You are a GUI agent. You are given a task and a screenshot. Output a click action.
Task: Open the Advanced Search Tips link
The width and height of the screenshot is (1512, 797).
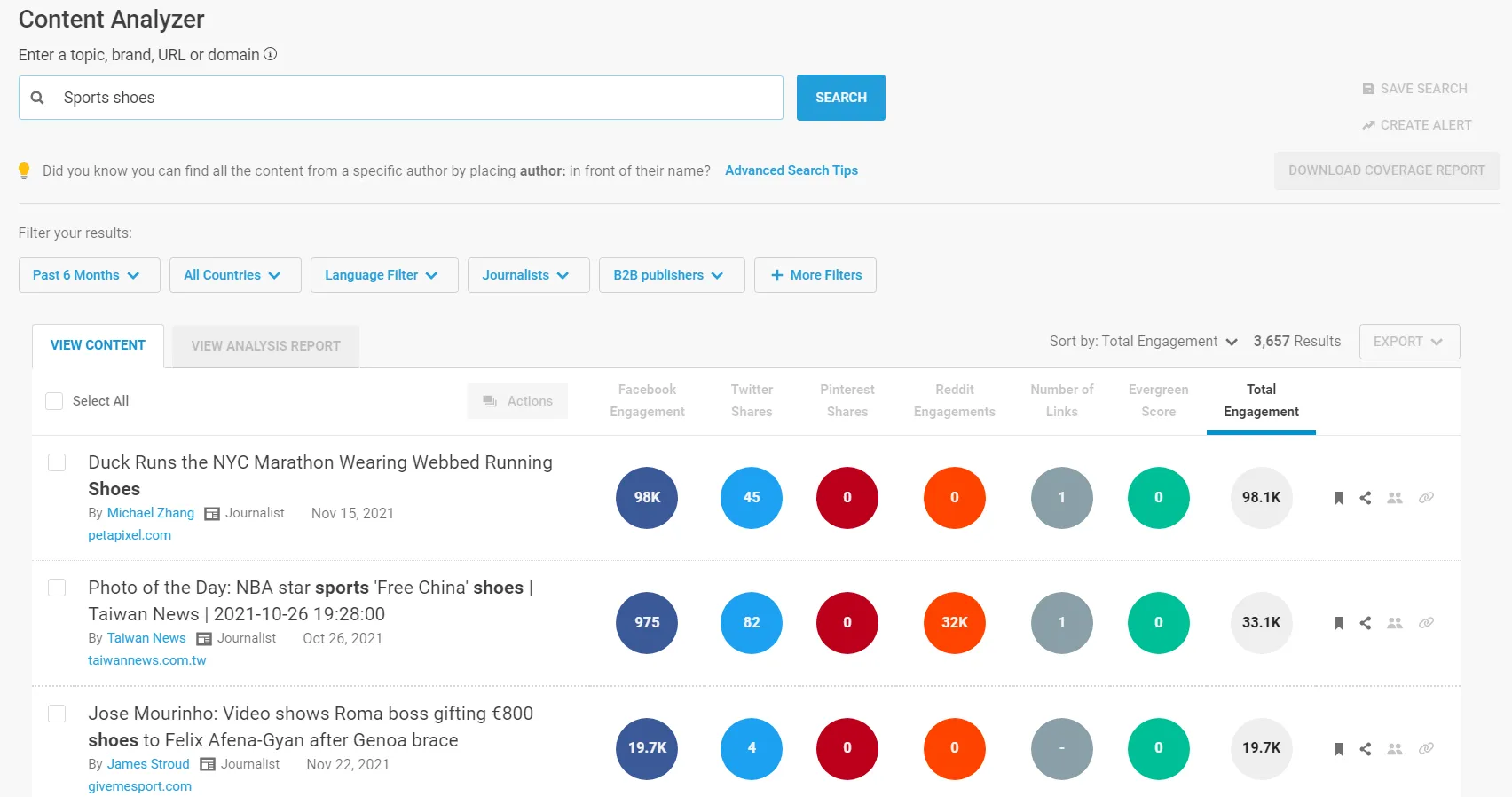click(x=791, y=170)
